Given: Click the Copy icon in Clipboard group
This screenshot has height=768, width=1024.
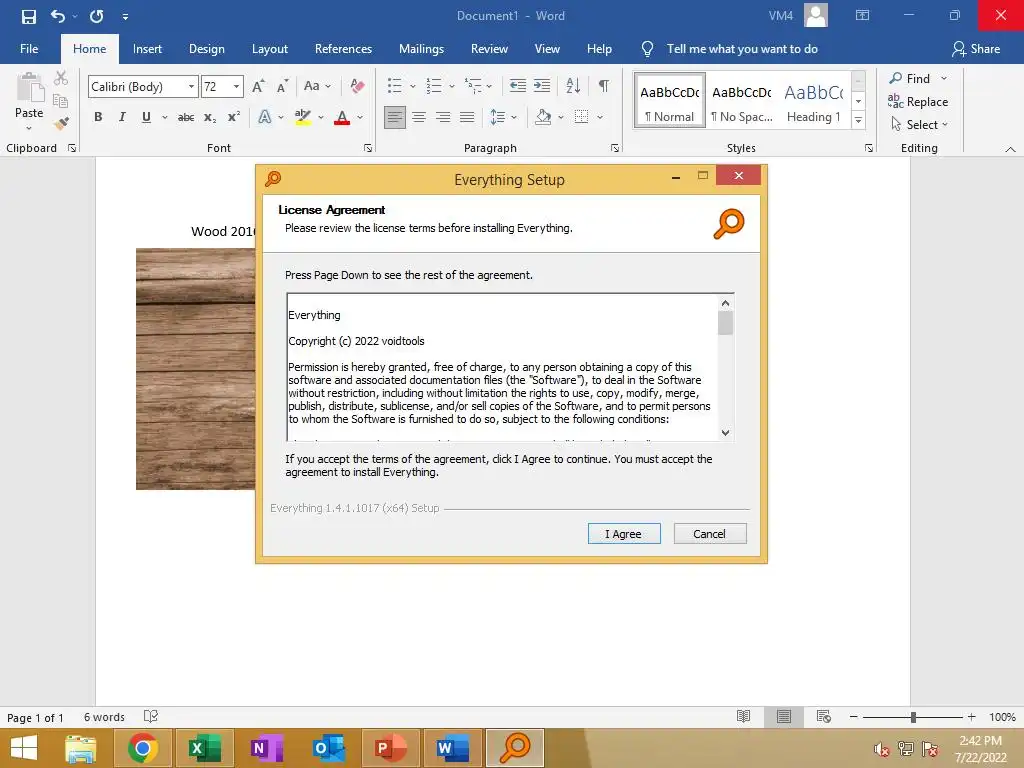Looking at the screenshot, I should click(60, 101).
